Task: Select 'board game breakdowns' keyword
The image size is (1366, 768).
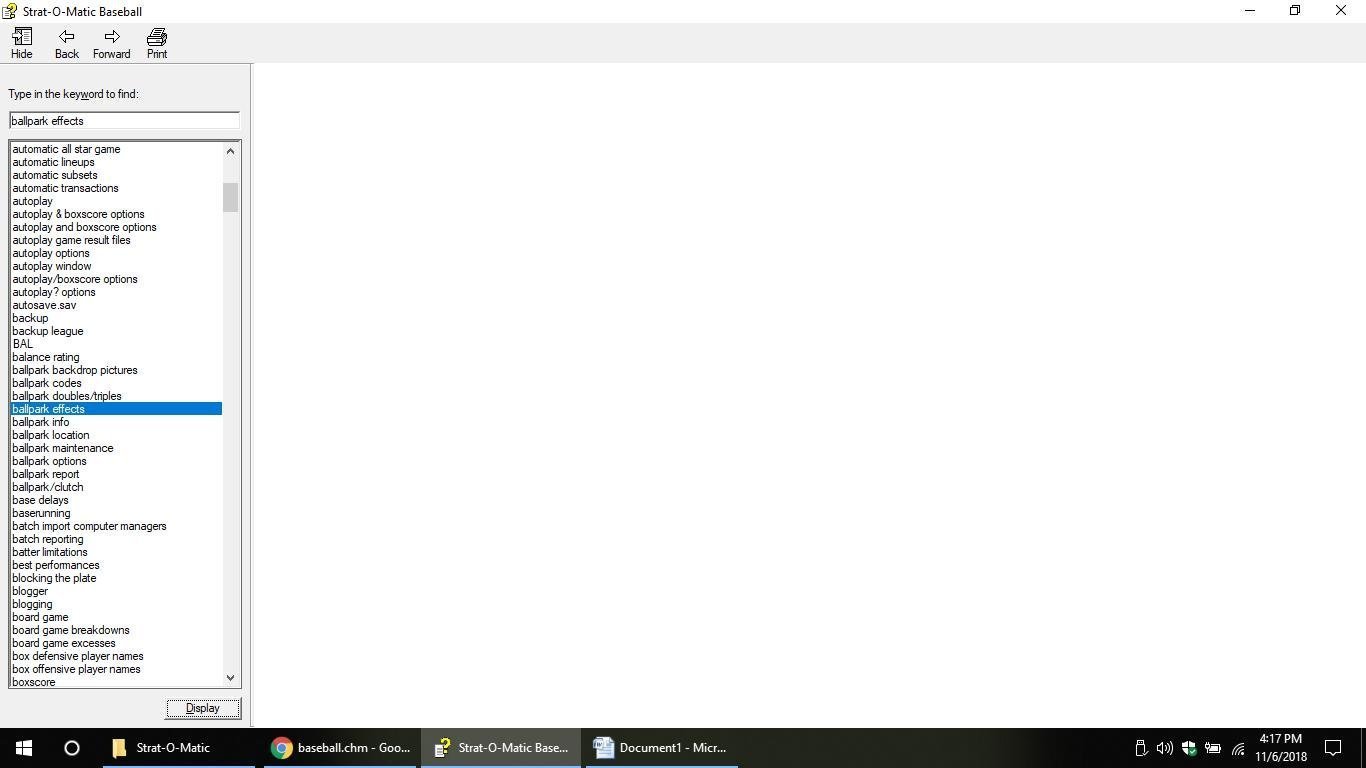Action: click(x=71, y=630)
